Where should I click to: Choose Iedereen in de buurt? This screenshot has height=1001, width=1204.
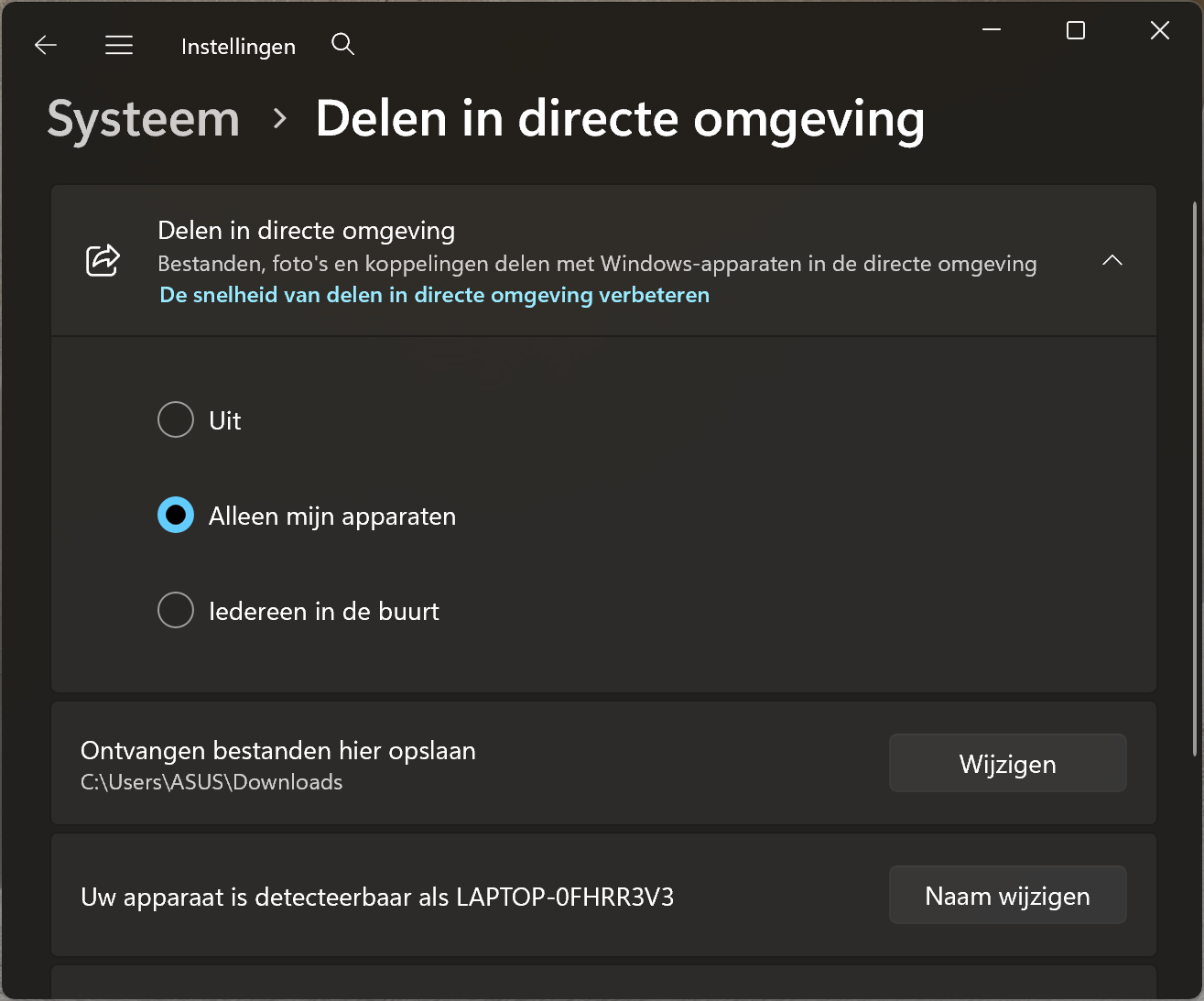176,611
